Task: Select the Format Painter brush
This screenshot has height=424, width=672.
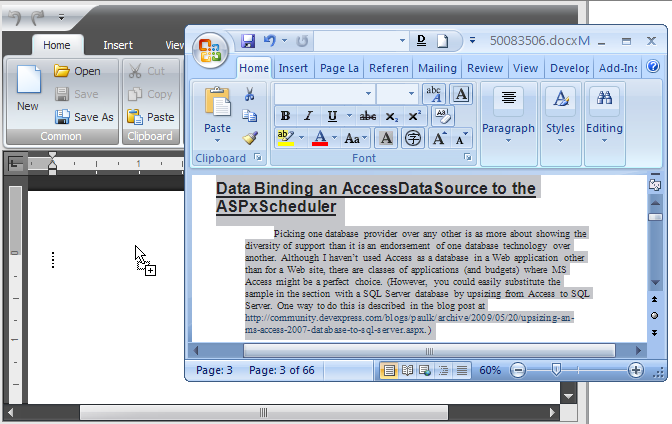Action: coord(249,138)
